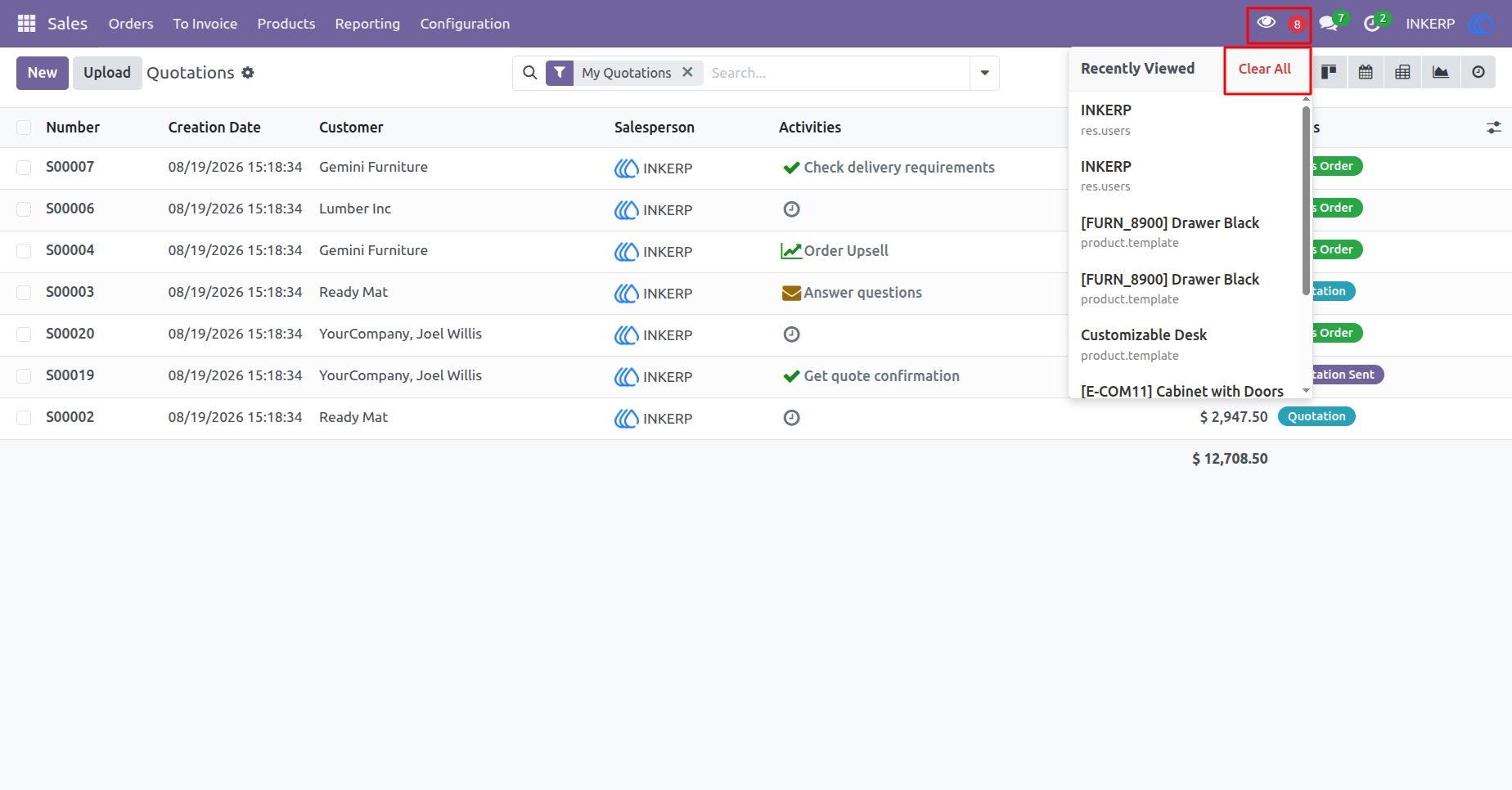This screenshot has height=790, width=1512.
Task: Click the search magnifier icon
Action: click(x=530, y=73)
